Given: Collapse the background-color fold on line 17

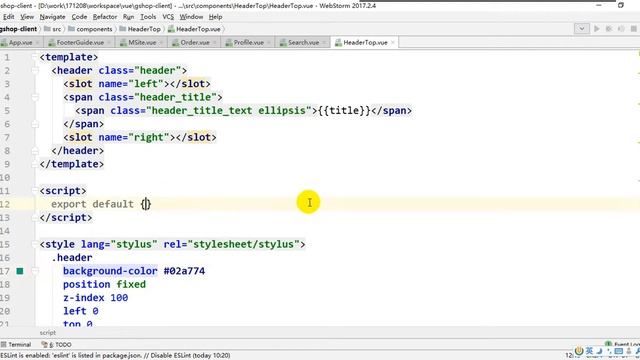Looking at the screenshot, I should pos(35,271).
